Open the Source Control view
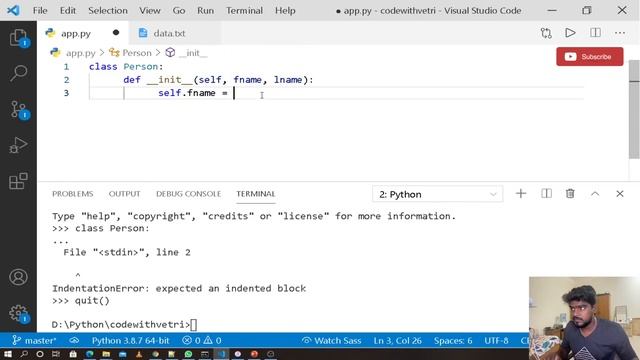Screen dimensions: 640x360 [x=18, y=109]
